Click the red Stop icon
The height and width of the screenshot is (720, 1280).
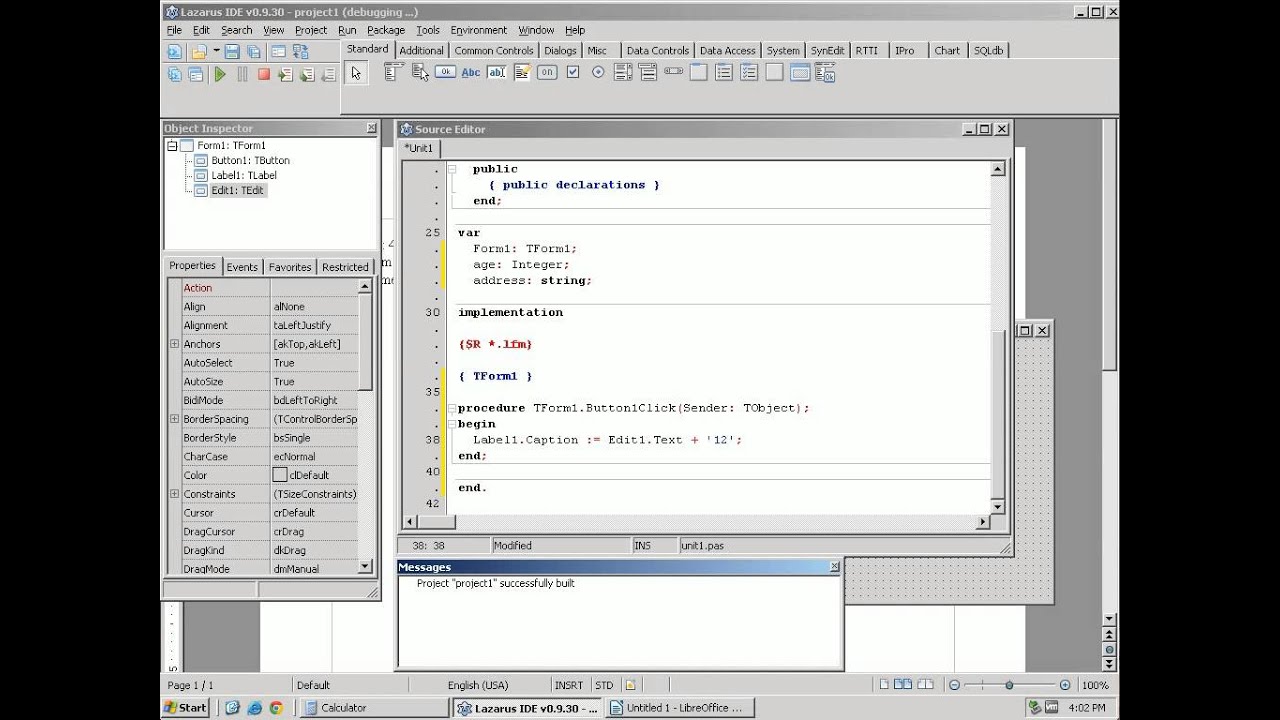pos(264,74)
